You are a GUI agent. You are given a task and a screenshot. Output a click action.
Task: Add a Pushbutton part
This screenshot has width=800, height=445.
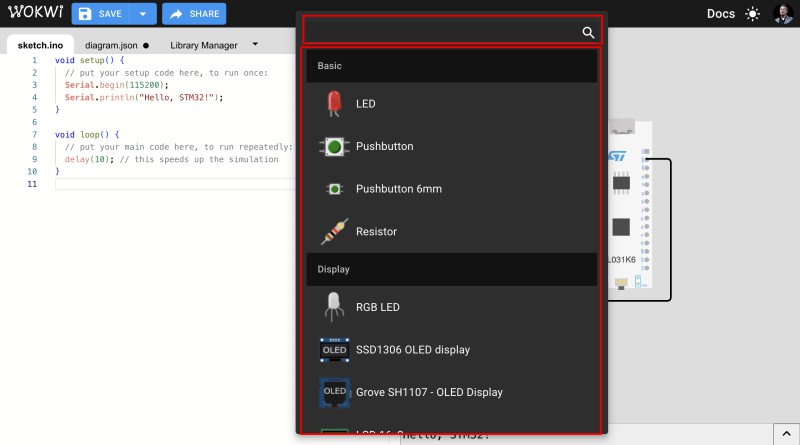452,146
